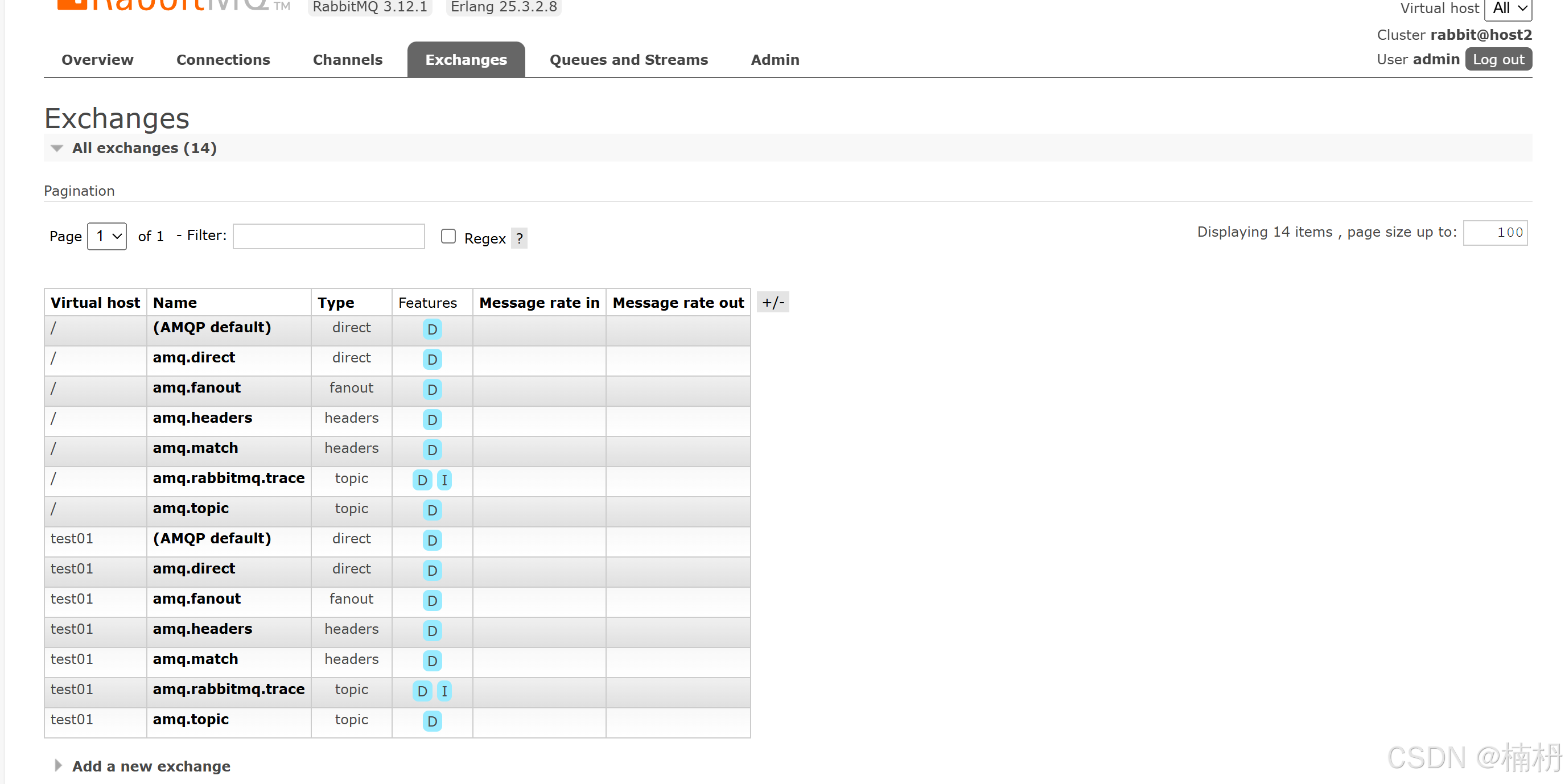The image size is (1565, 784).
Task: Click the page size input field
Action: click(1494, 233)
